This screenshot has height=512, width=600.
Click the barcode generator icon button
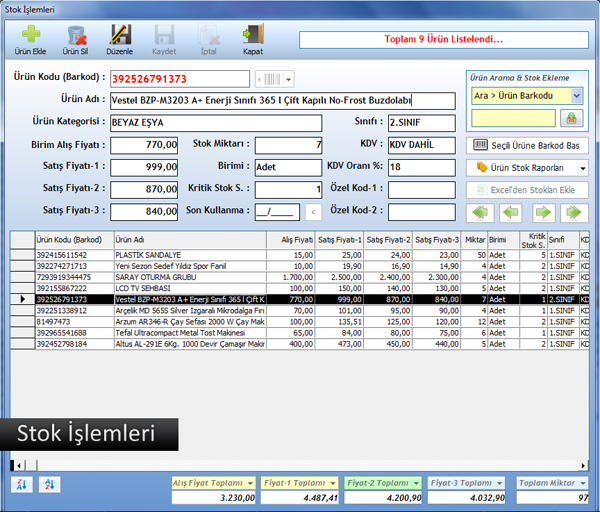coord(270,79)
